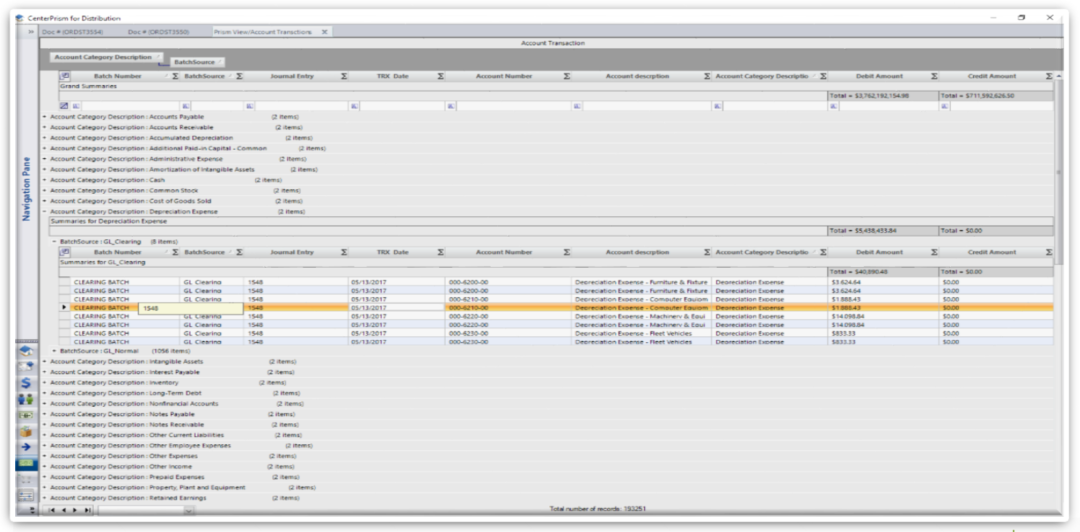Click the BatchSource group-by button
The image size is (1080, 532).
click(196, 62)
